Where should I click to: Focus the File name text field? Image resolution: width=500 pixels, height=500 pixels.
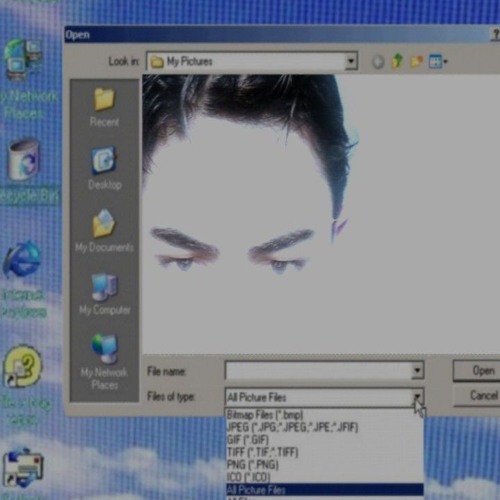tap(318, 370)
